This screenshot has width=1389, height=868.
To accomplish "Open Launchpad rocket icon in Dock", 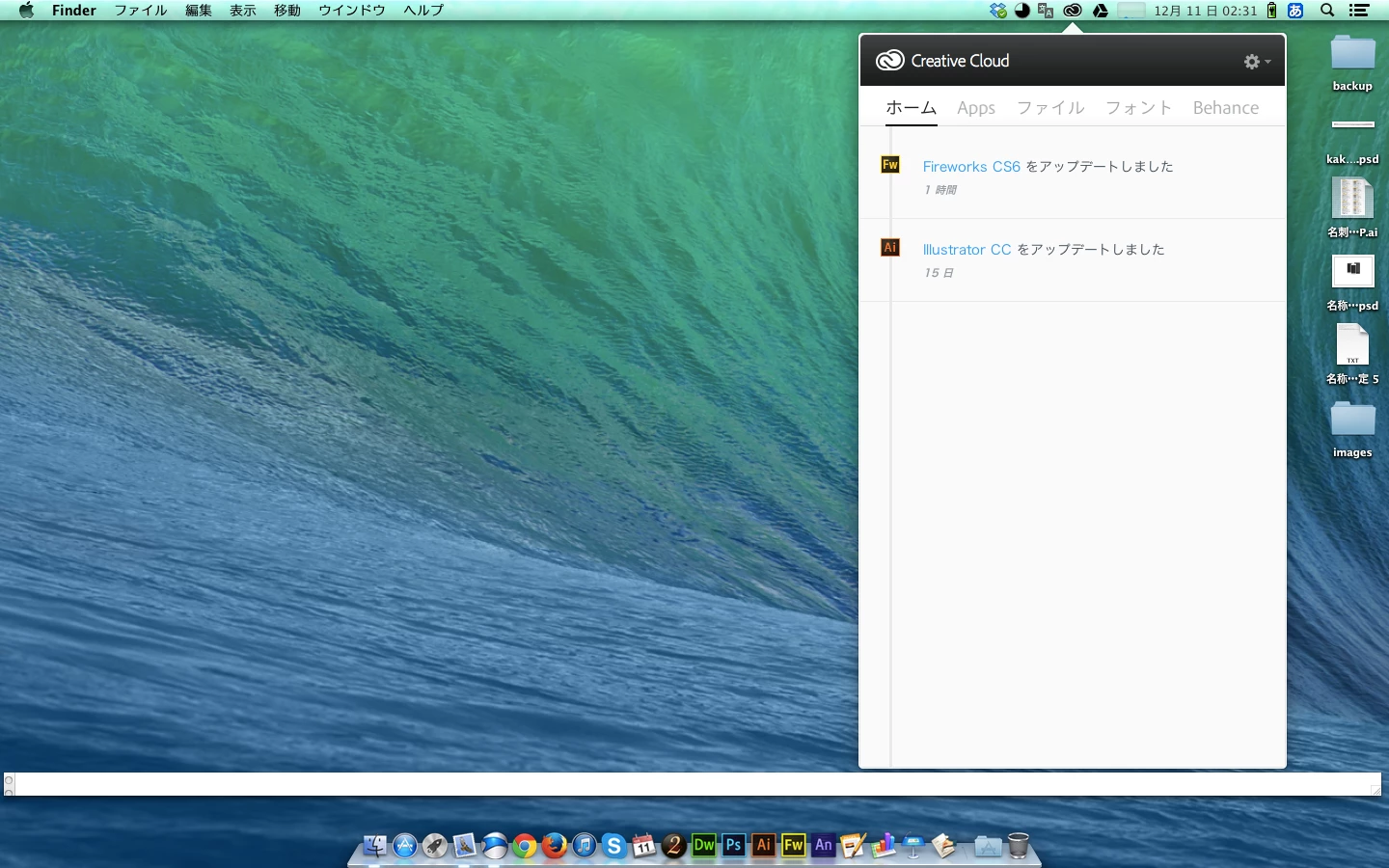I will 435,846.
